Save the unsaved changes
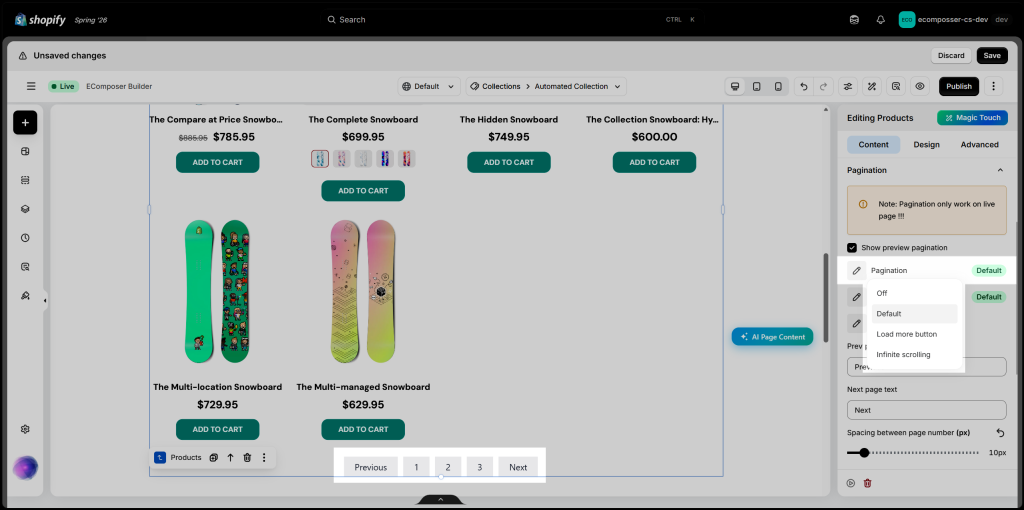Image resolution: width=1024 pixels, height=510 pixels. 992,56
